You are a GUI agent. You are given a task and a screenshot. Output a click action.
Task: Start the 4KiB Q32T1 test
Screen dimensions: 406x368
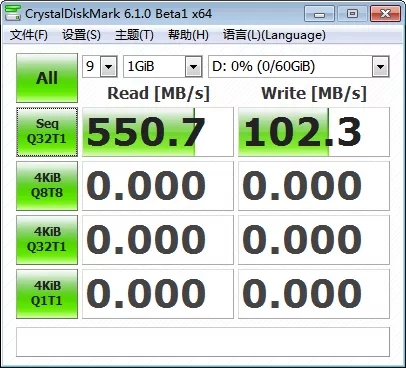point(47,240)
